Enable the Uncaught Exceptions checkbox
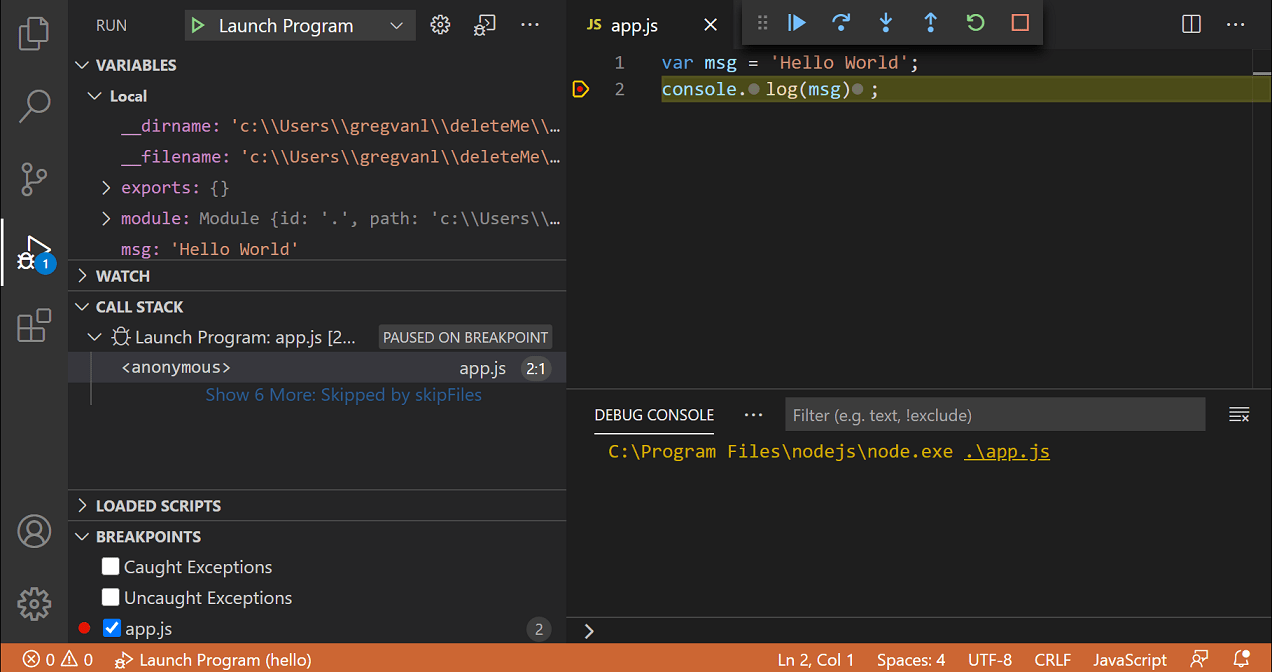The width and height of the screenshot is (1272, 672). tap(112, 597)
